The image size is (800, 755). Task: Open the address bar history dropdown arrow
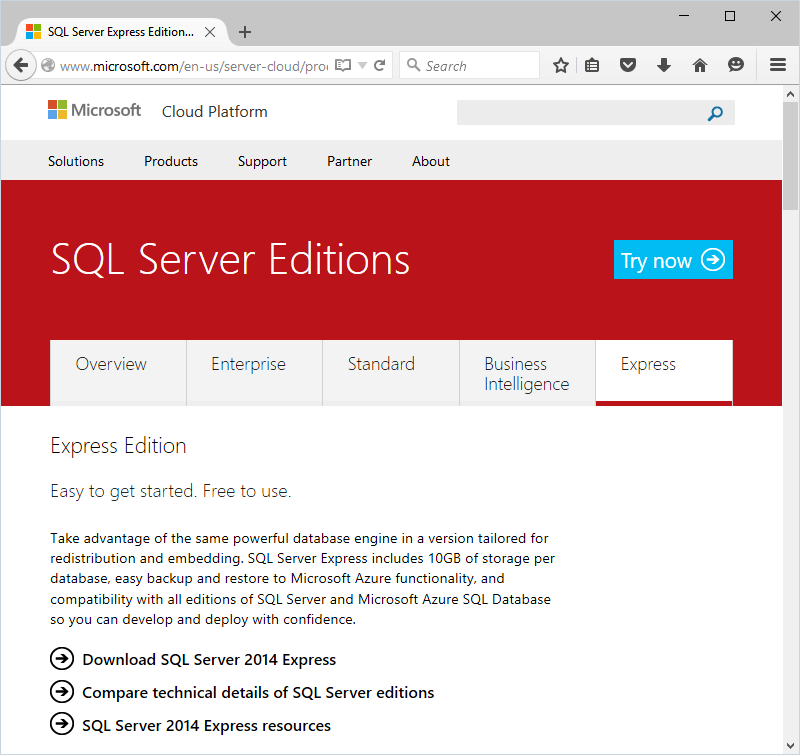coord(362,65)
